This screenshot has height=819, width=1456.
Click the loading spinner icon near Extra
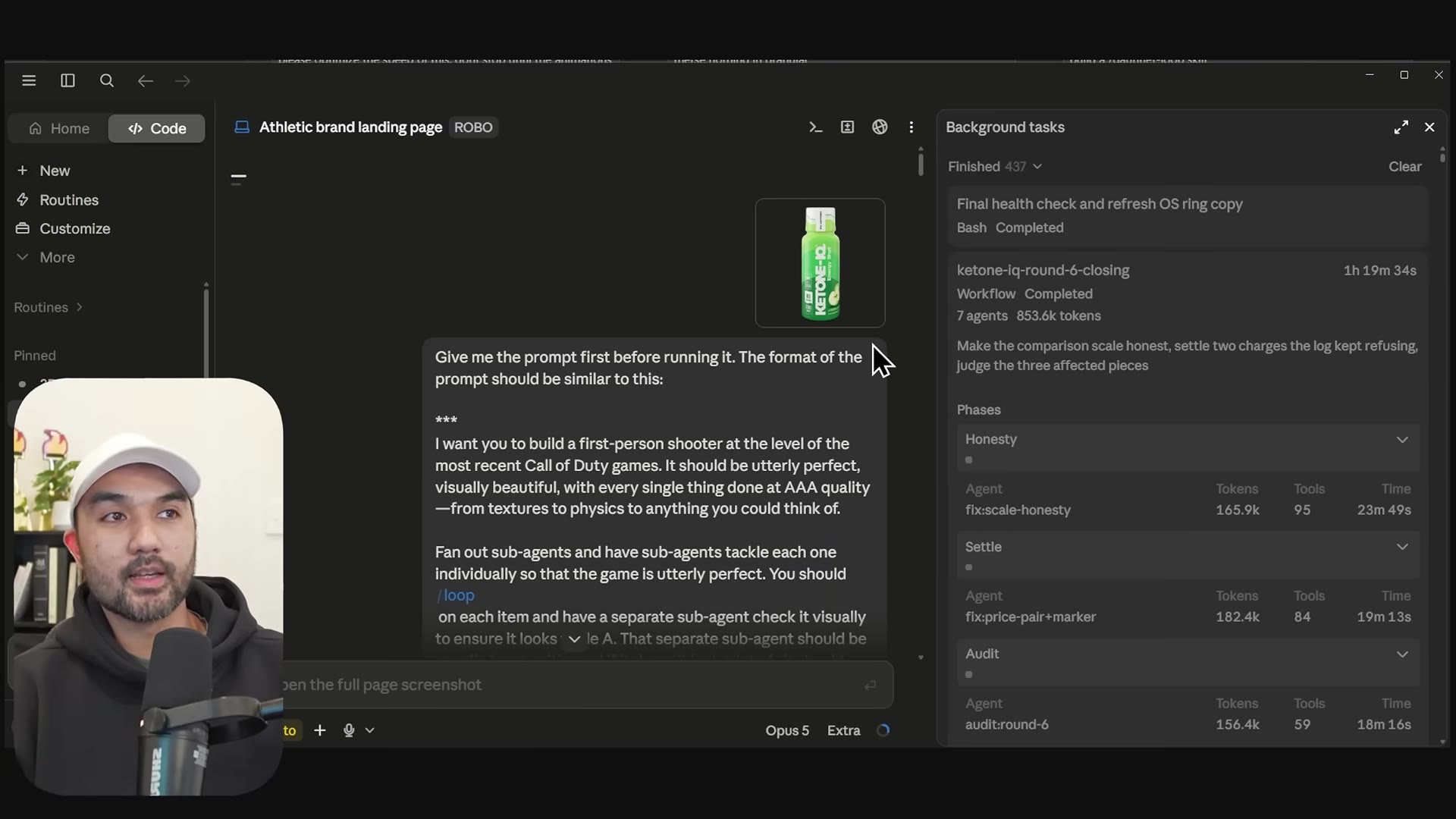883,730
